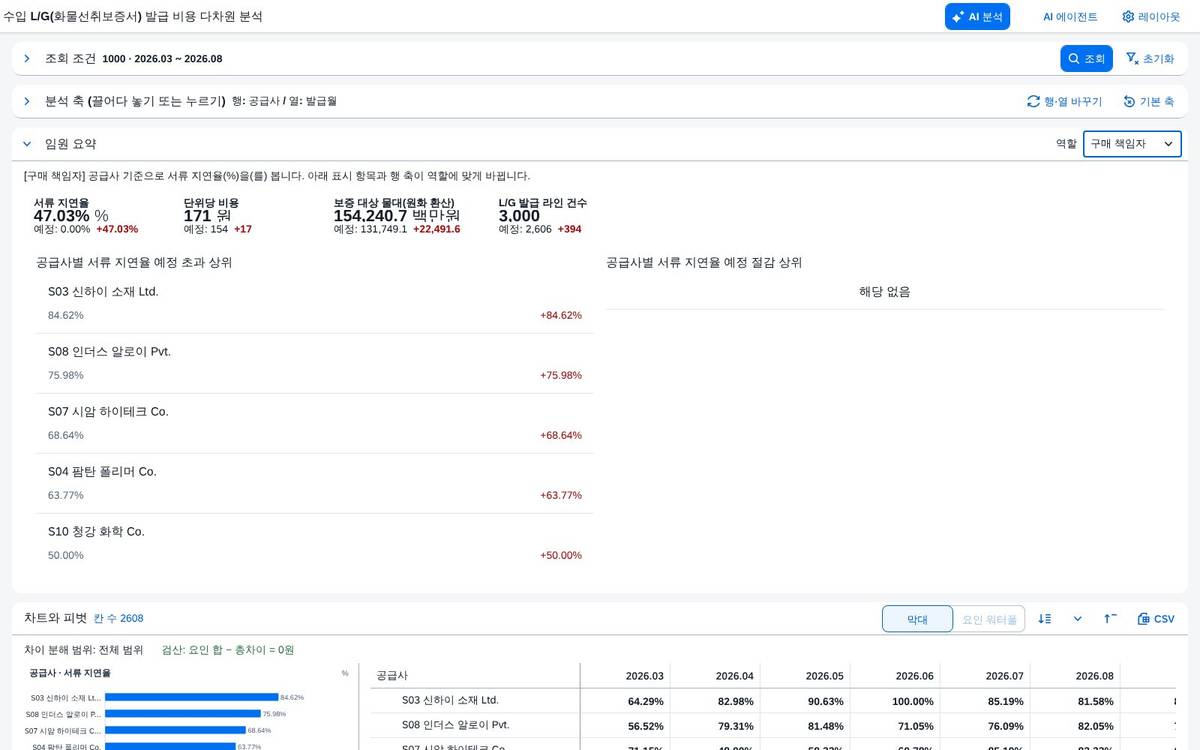Open the AI 에이전트 link

pyautogui.click(x=1070, y=17)
